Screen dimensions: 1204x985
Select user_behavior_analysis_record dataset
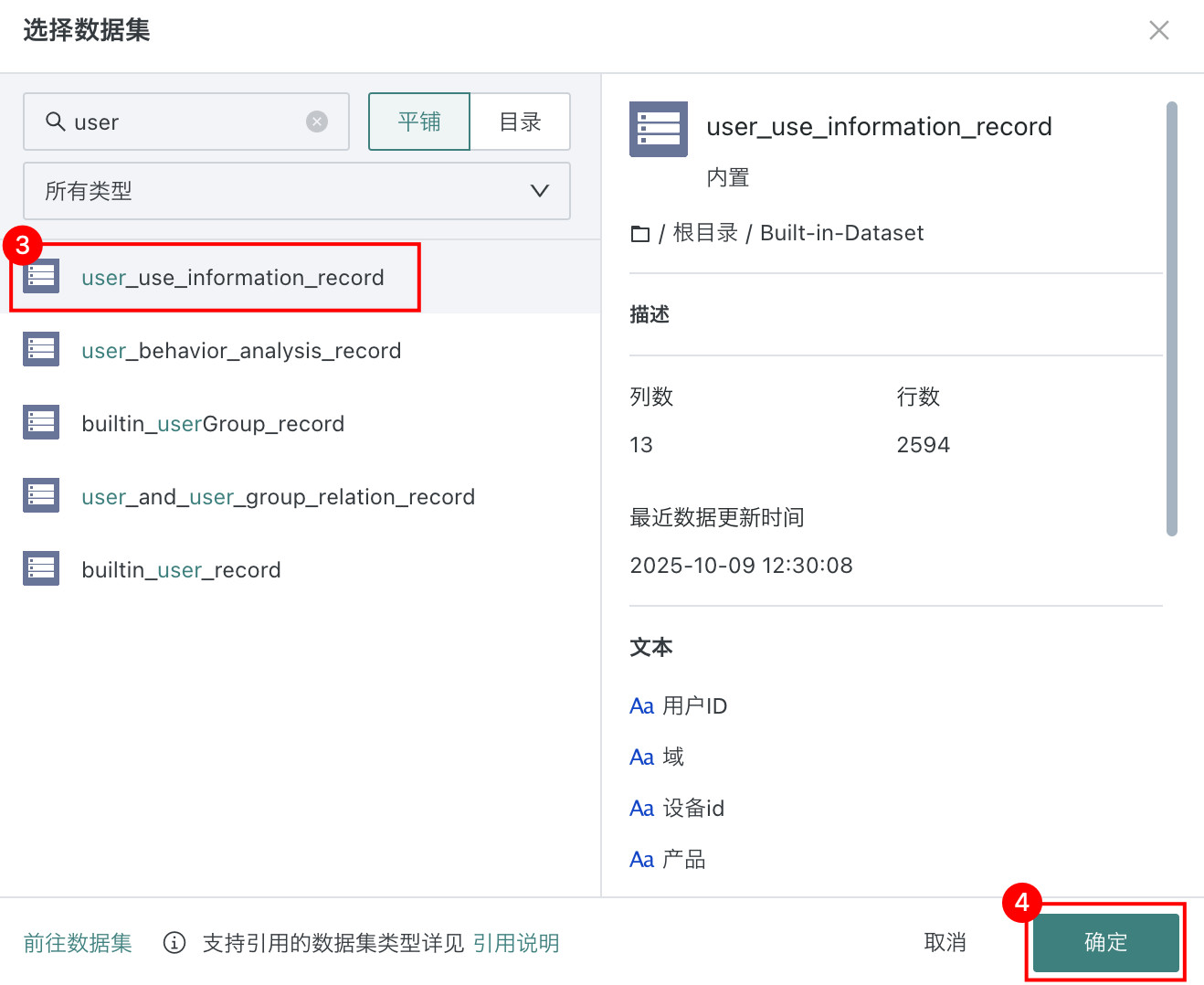(241, 351)
